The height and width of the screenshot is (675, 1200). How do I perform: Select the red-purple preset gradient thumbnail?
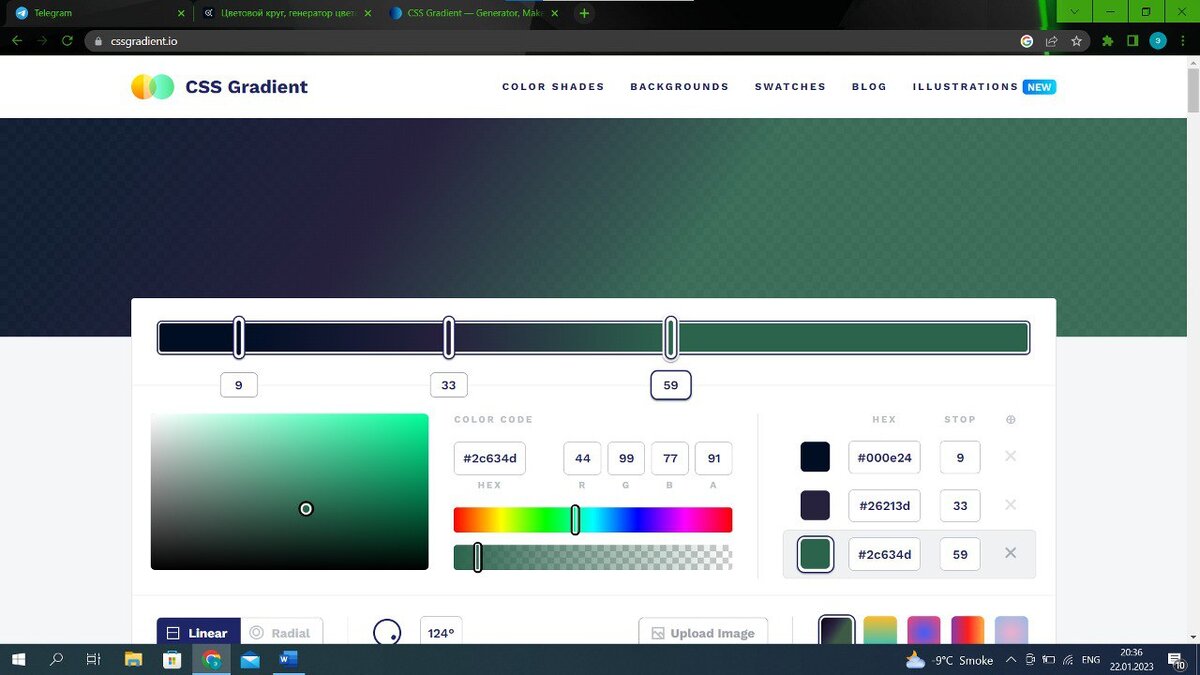tap(968, 631)
